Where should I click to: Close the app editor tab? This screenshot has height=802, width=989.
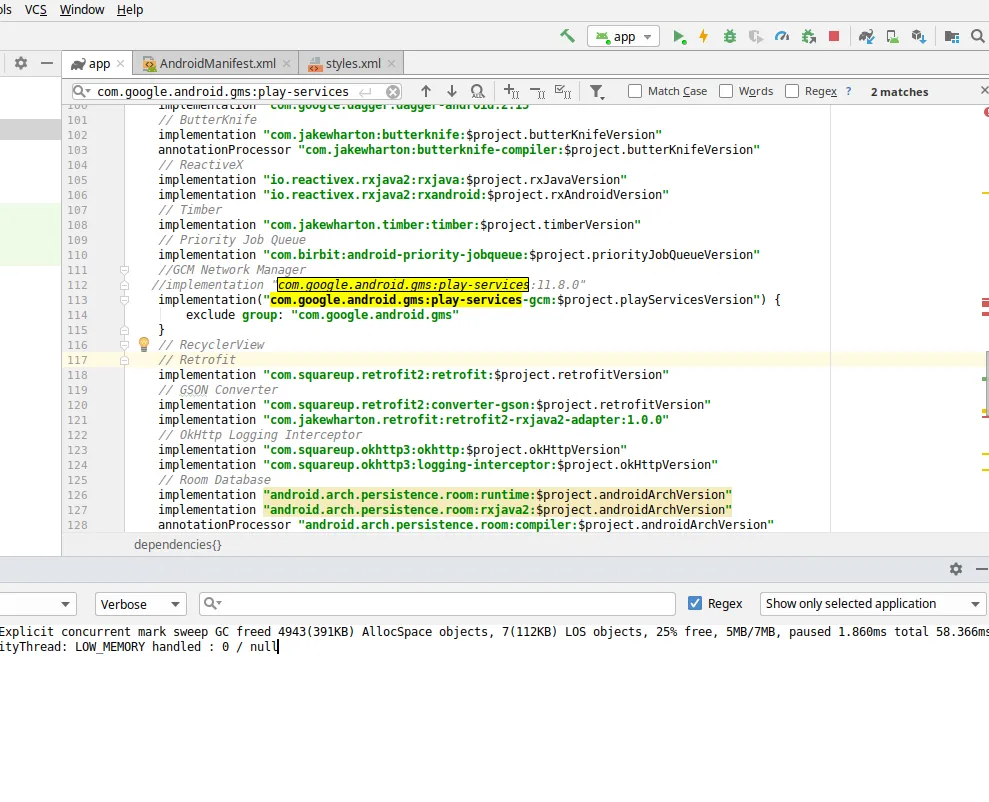(120, 64)
